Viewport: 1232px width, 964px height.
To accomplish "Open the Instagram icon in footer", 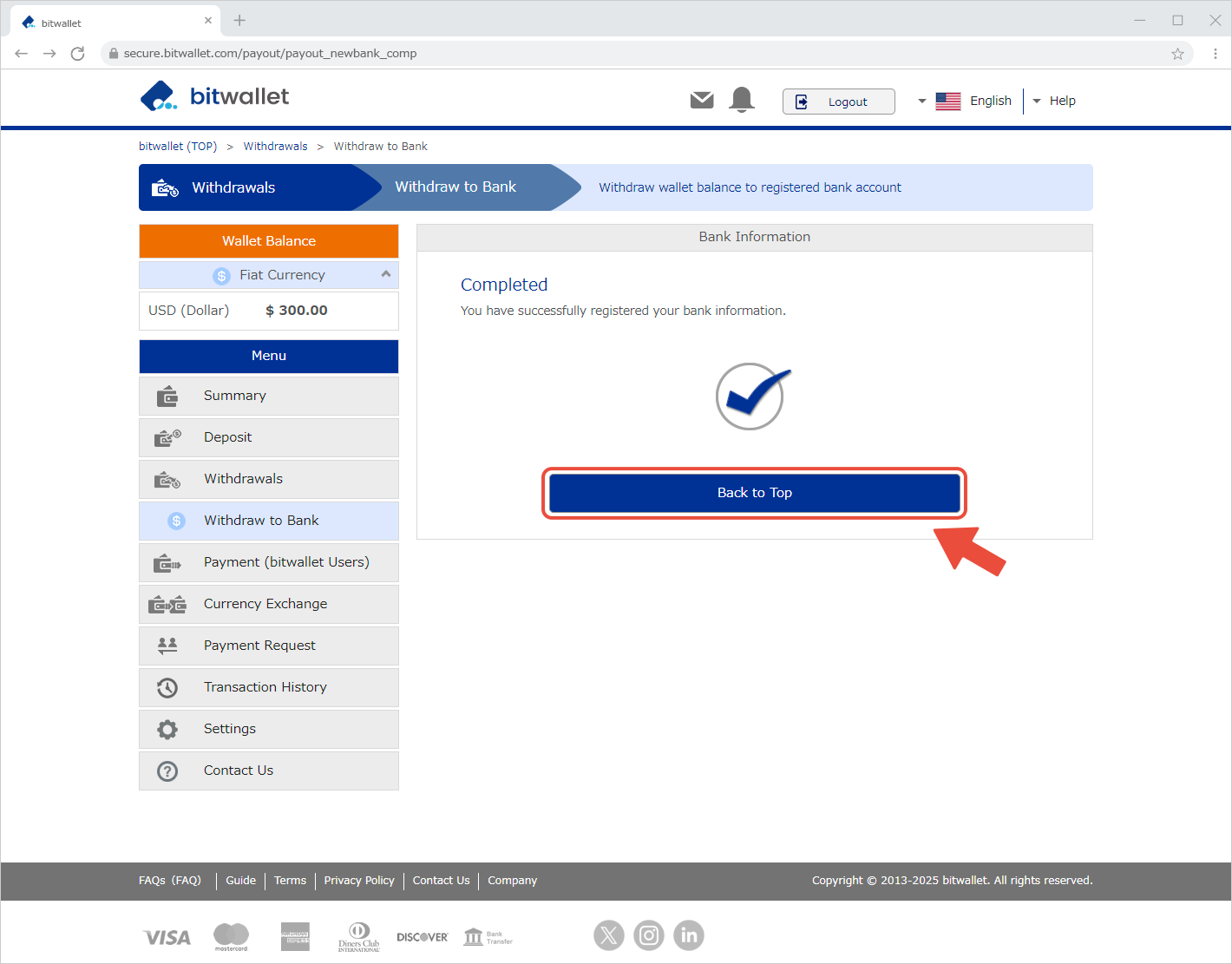I will point(648,935).
